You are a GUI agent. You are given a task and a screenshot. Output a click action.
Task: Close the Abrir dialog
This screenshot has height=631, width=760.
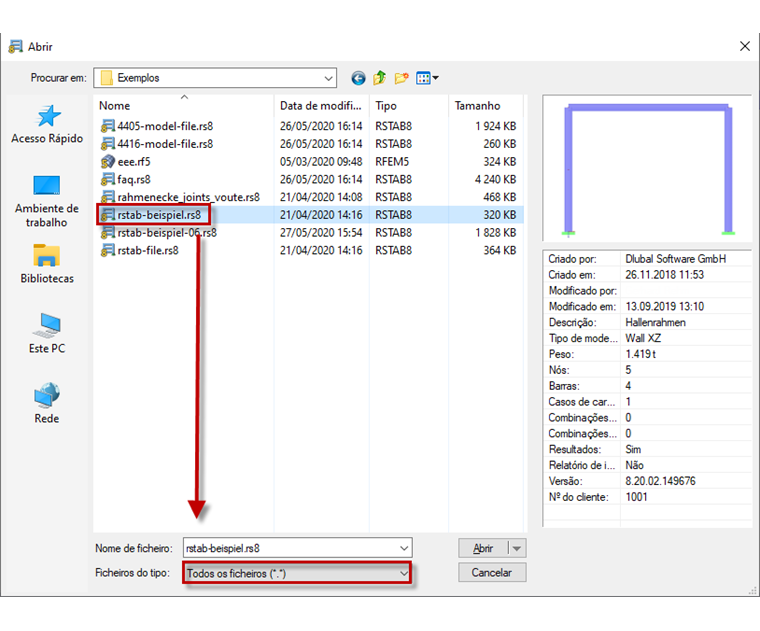(x=745, y=47)
